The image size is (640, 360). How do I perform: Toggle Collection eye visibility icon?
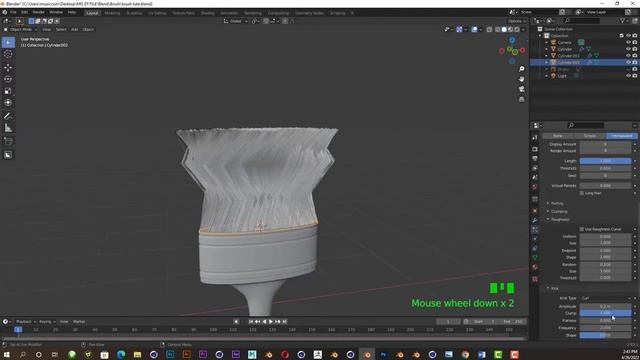click(628, 36)
